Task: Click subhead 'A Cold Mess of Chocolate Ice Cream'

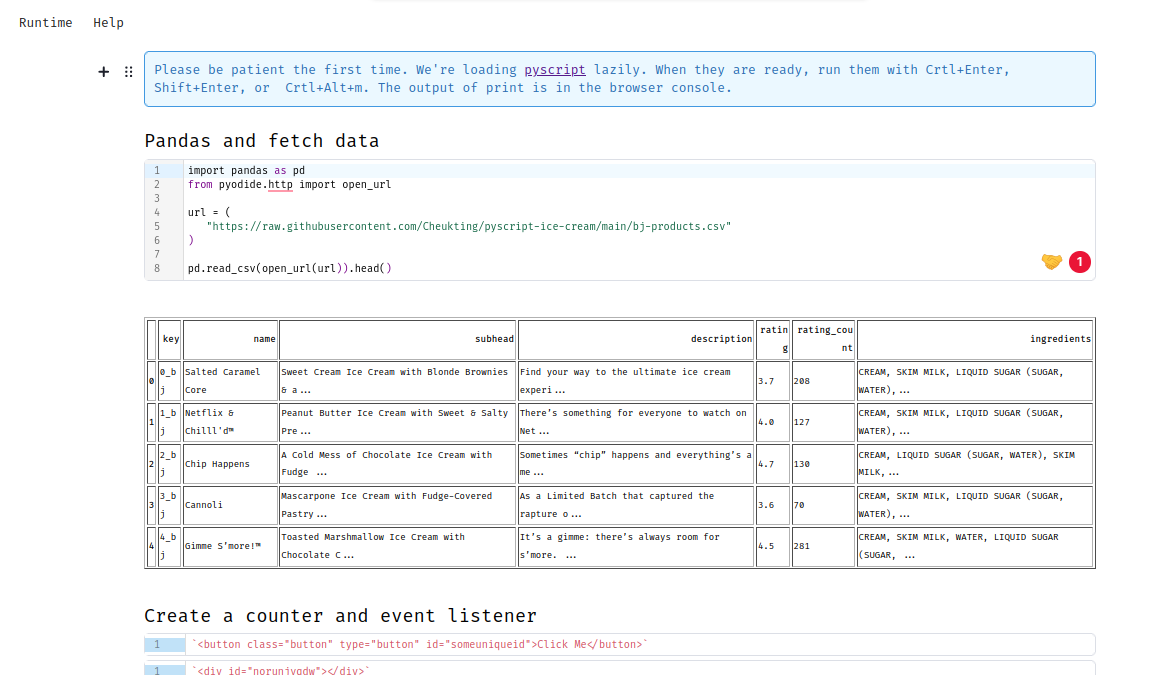Action: (398, 464)
